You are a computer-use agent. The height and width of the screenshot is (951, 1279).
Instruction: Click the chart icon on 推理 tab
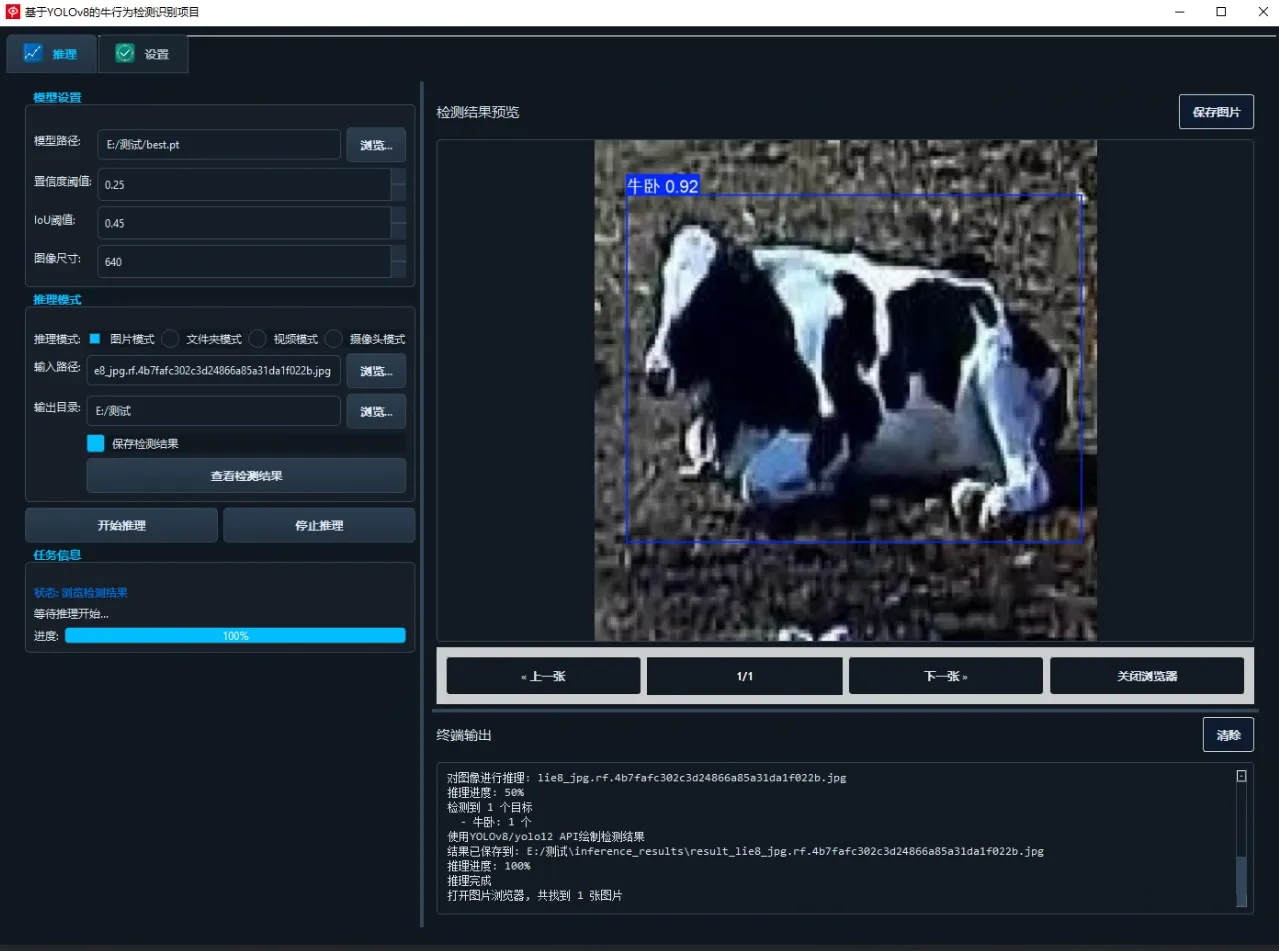(x=33, y=53)
